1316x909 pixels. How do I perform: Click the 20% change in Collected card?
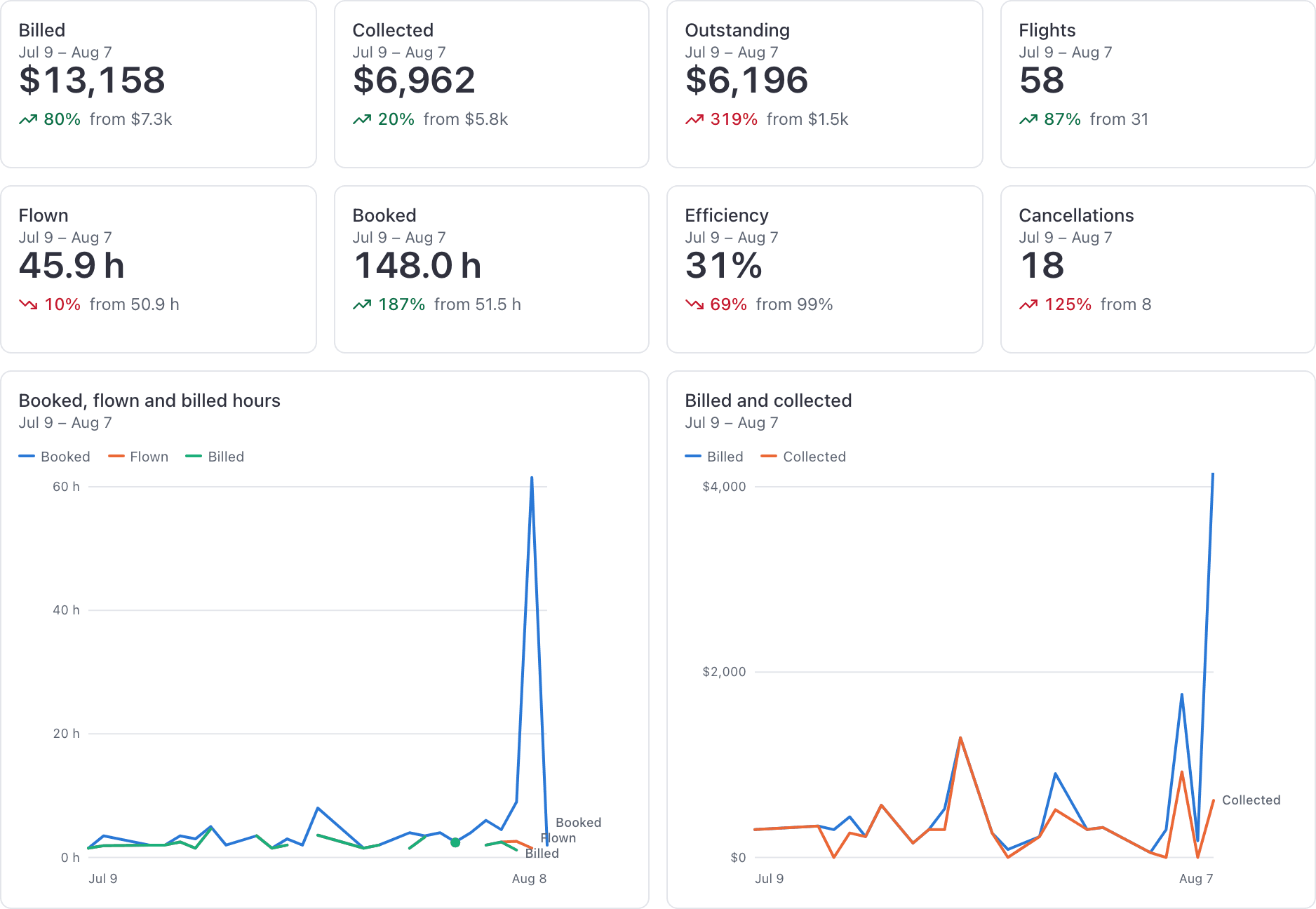coord(396,119)
